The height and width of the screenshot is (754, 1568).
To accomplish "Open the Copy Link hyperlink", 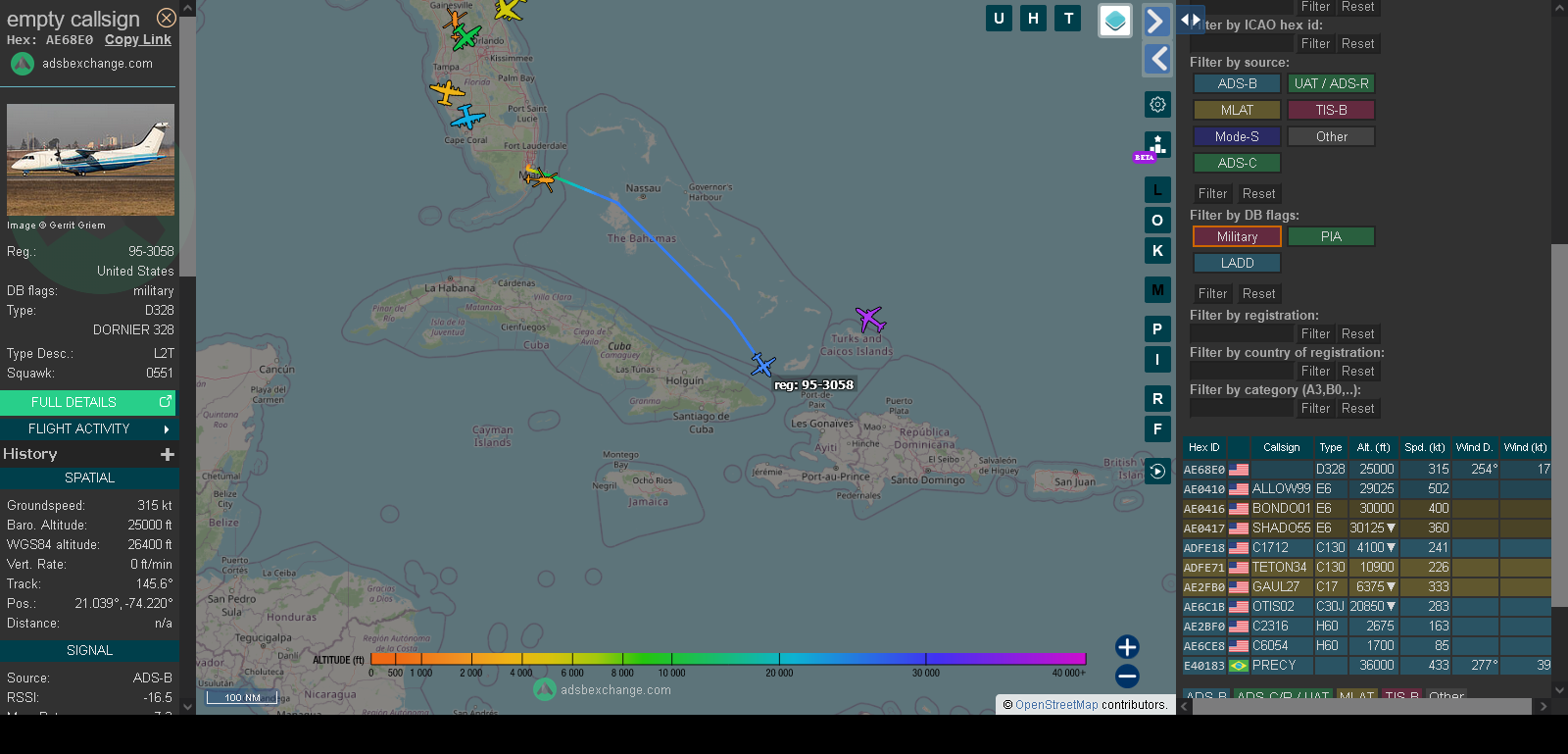I will pyautogui.click(x=138, y=40).
